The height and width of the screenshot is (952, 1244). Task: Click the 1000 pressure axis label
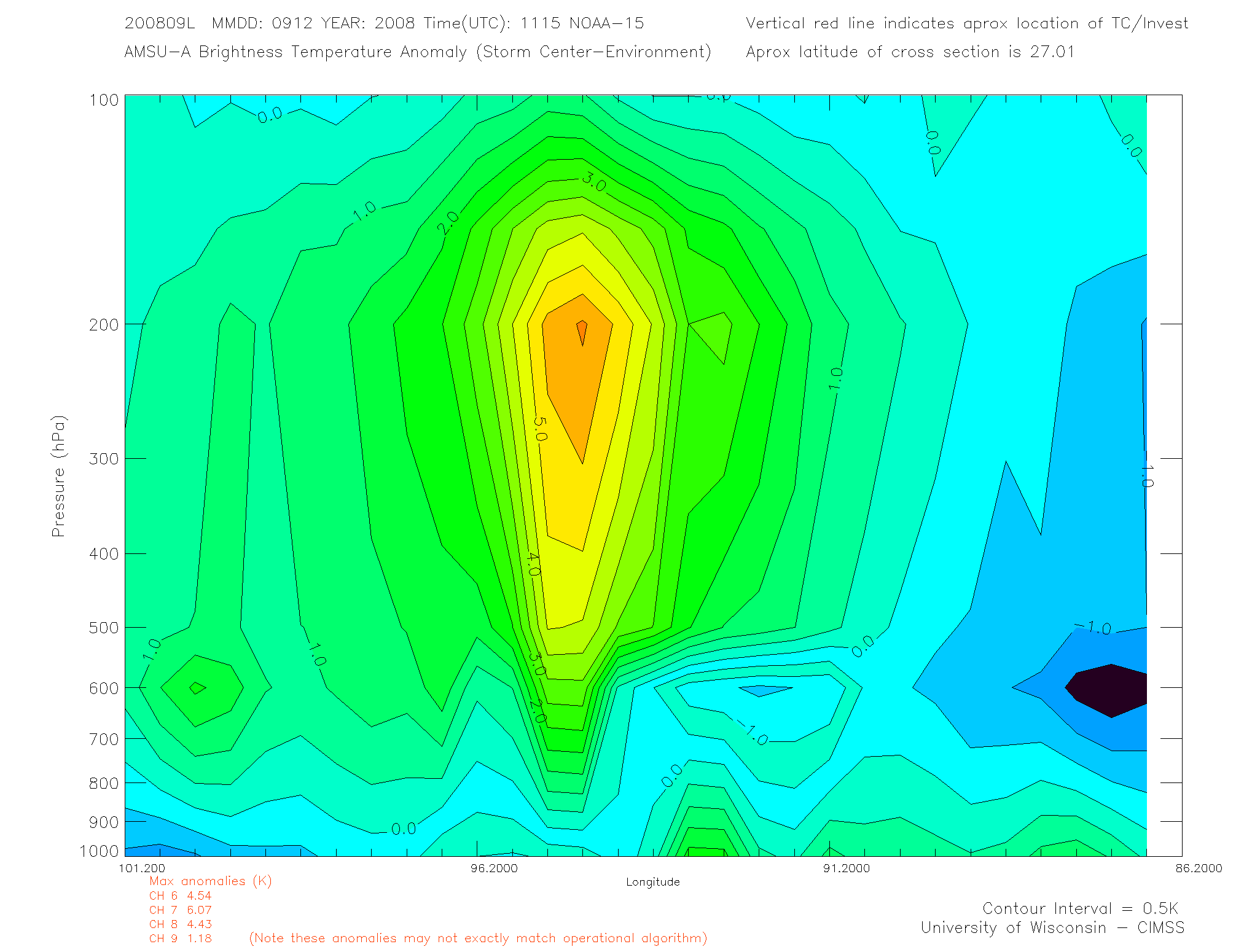pyautogui.click(x=98, y=851)
